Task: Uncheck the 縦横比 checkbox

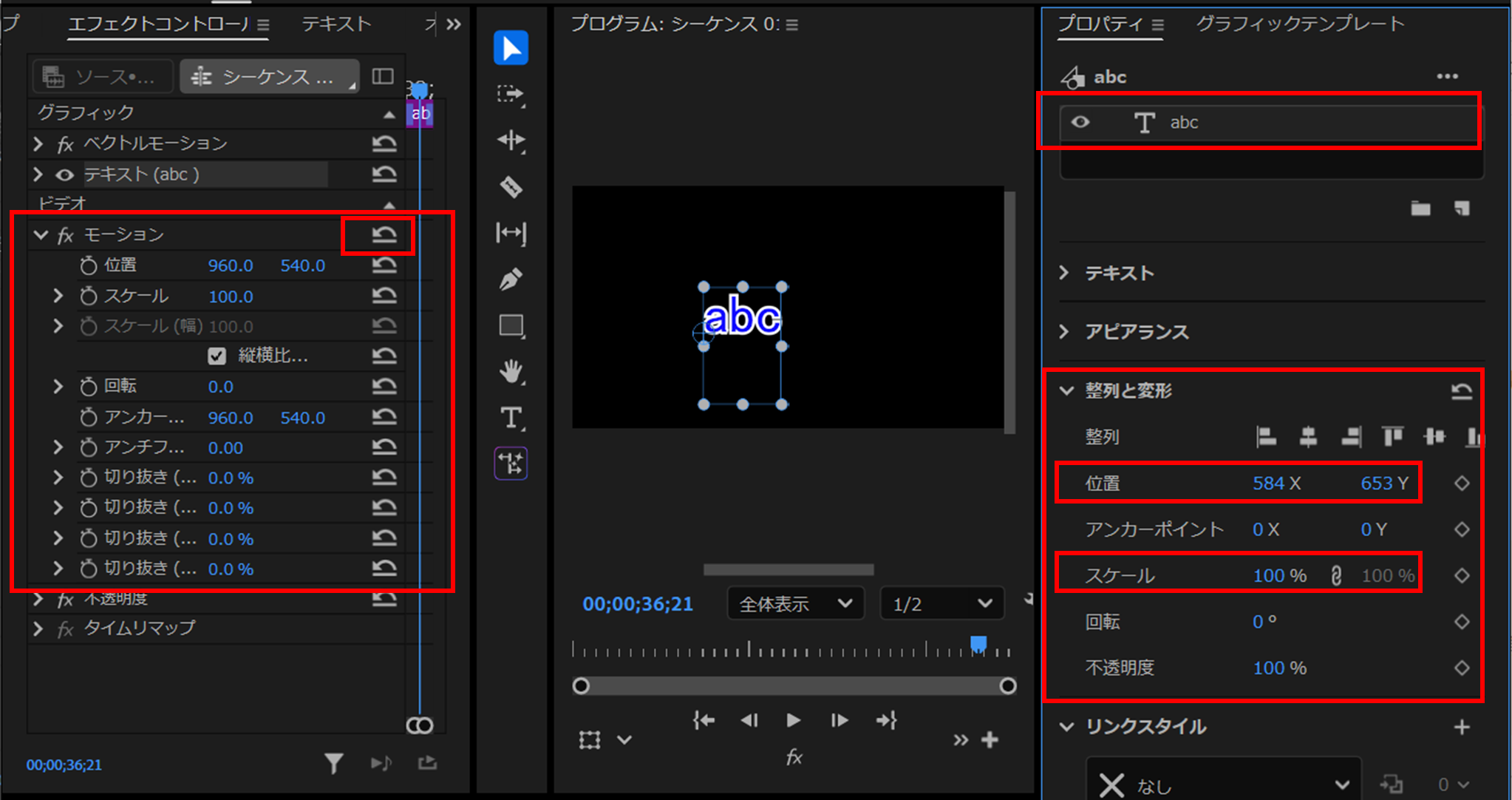Action: click(x=217, y=356)
